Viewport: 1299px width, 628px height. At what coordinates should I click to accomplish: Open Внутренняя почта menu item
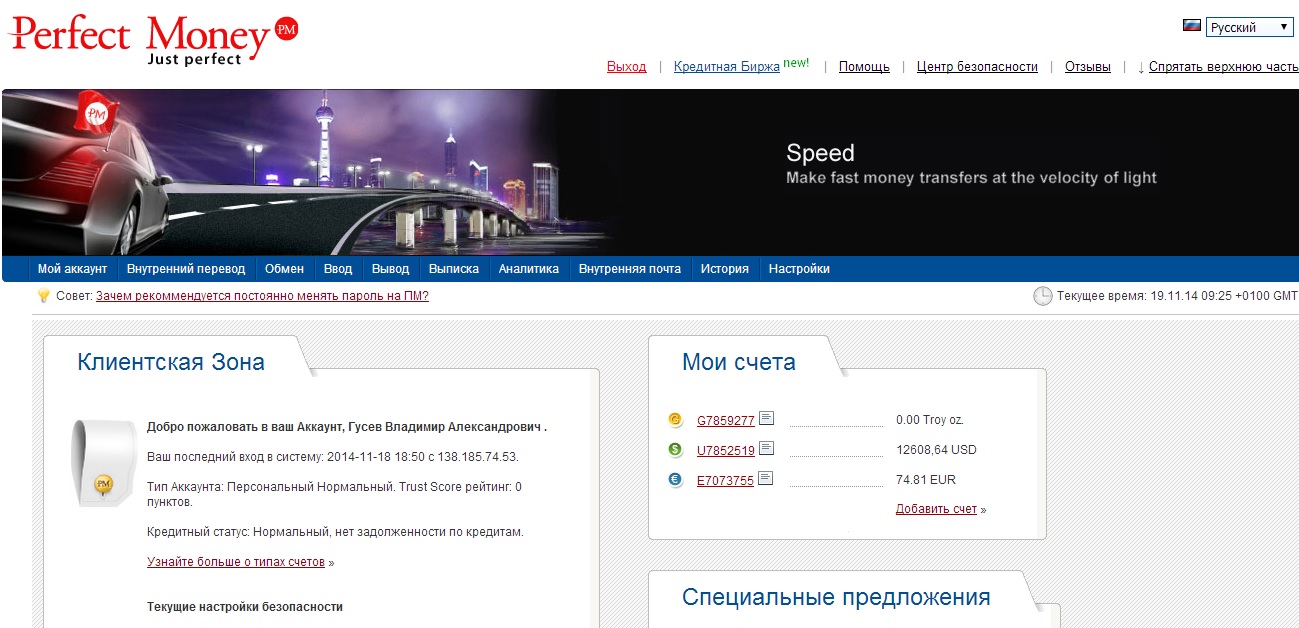630,269
